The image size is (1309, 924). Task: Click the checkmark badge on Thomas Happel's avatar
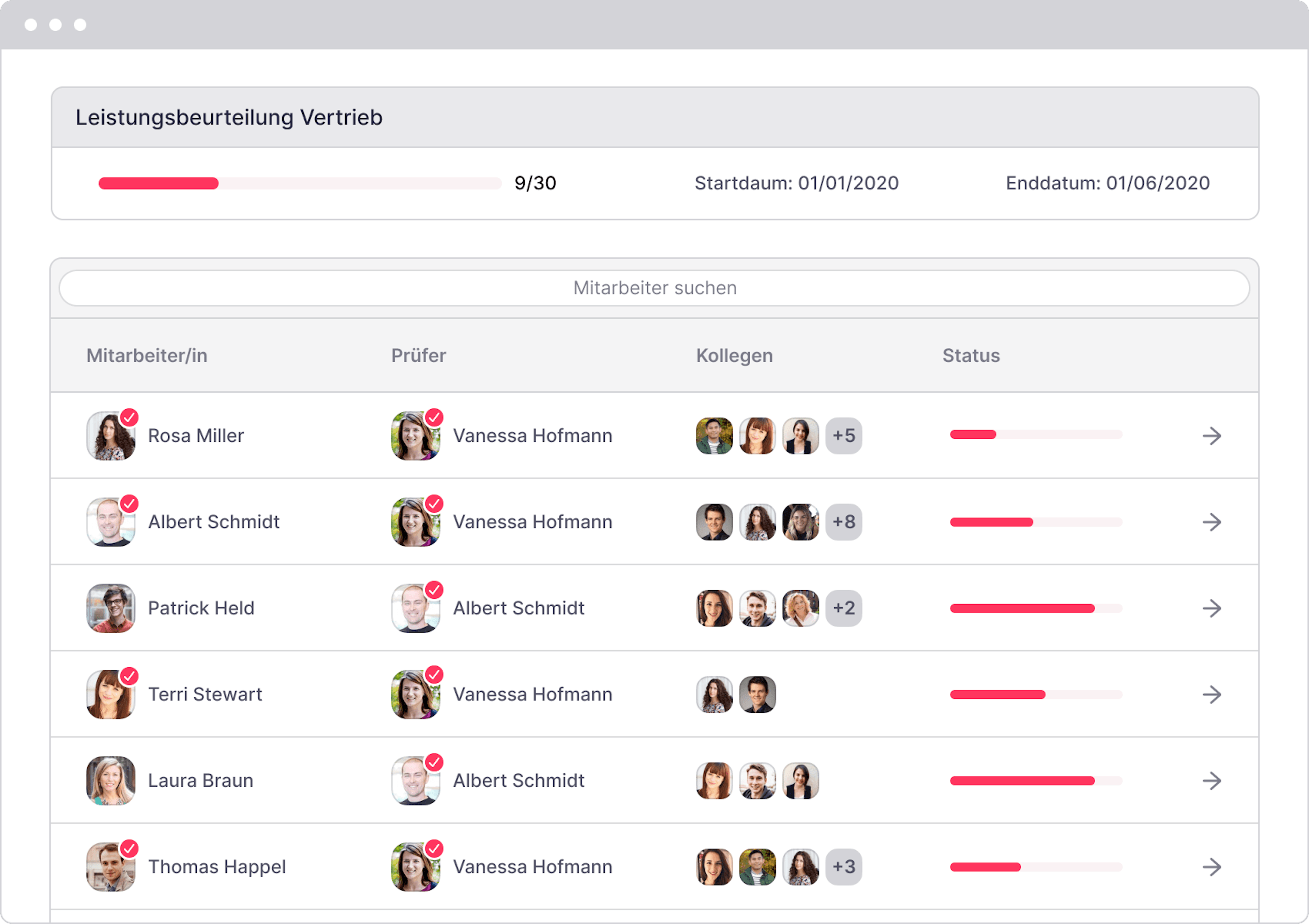pyautogui.click(x=130, y=848)
